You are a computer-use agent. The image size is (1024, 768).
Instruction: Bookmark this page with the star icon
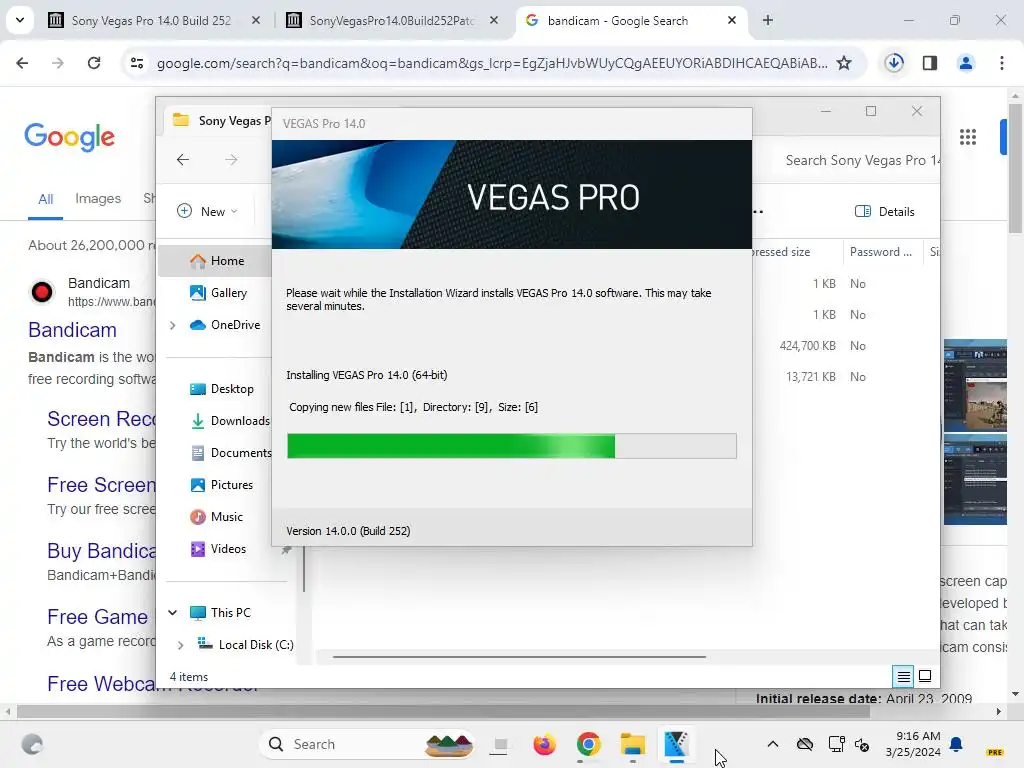tap(844, 63)
